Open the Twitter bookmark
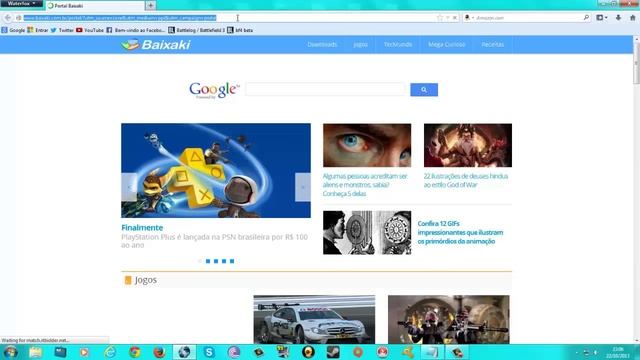 (x=62, y=30)
